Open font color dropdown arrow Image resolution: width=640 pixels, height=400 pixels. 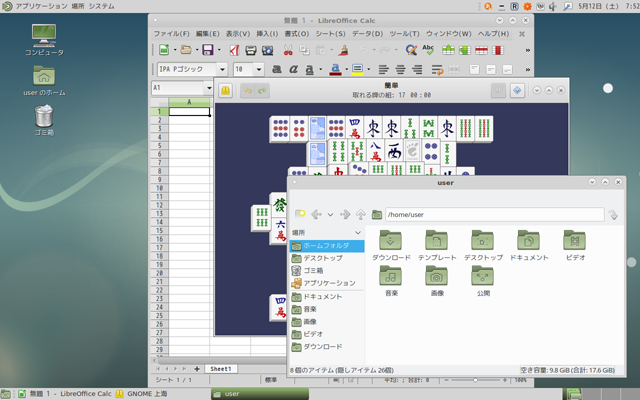347,69
